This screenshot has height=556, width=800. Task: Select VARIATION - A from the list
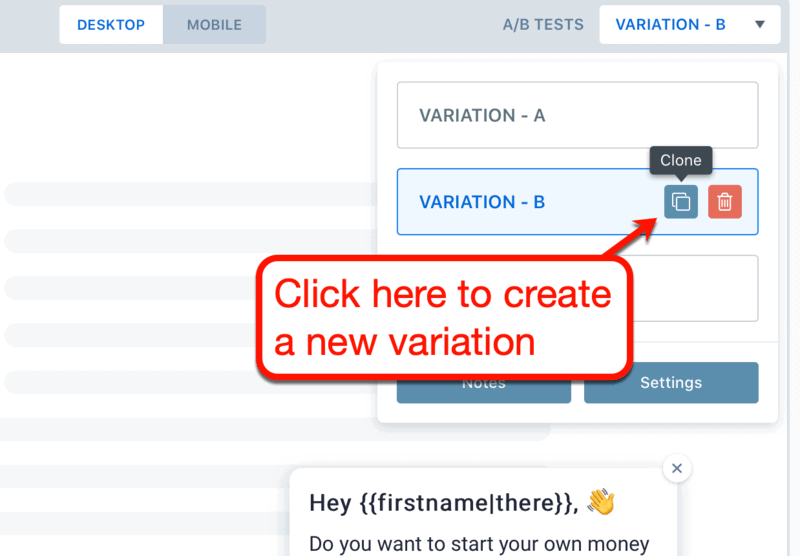577,115
